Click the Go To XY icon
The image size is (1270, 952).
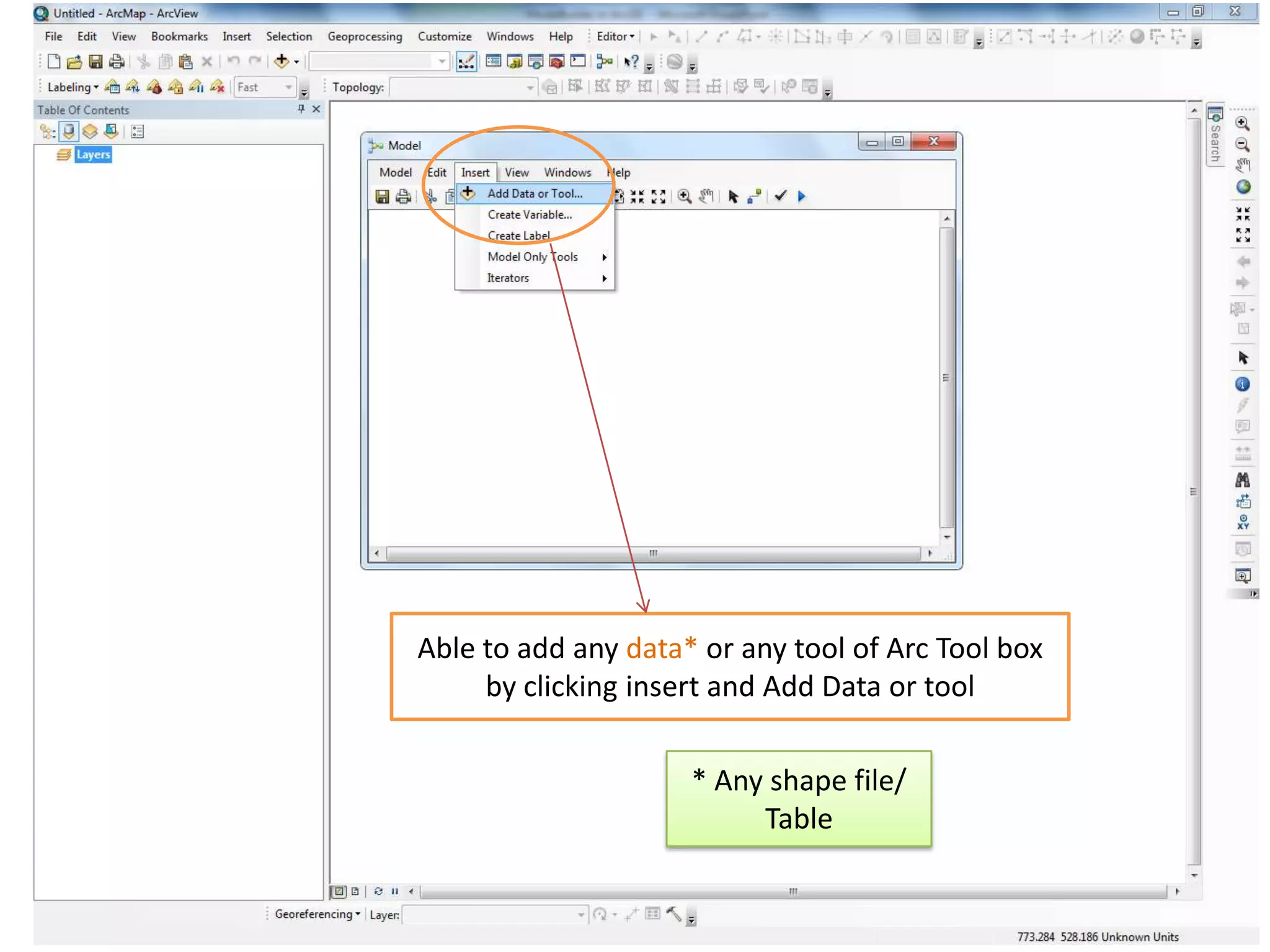(1243, 522)
